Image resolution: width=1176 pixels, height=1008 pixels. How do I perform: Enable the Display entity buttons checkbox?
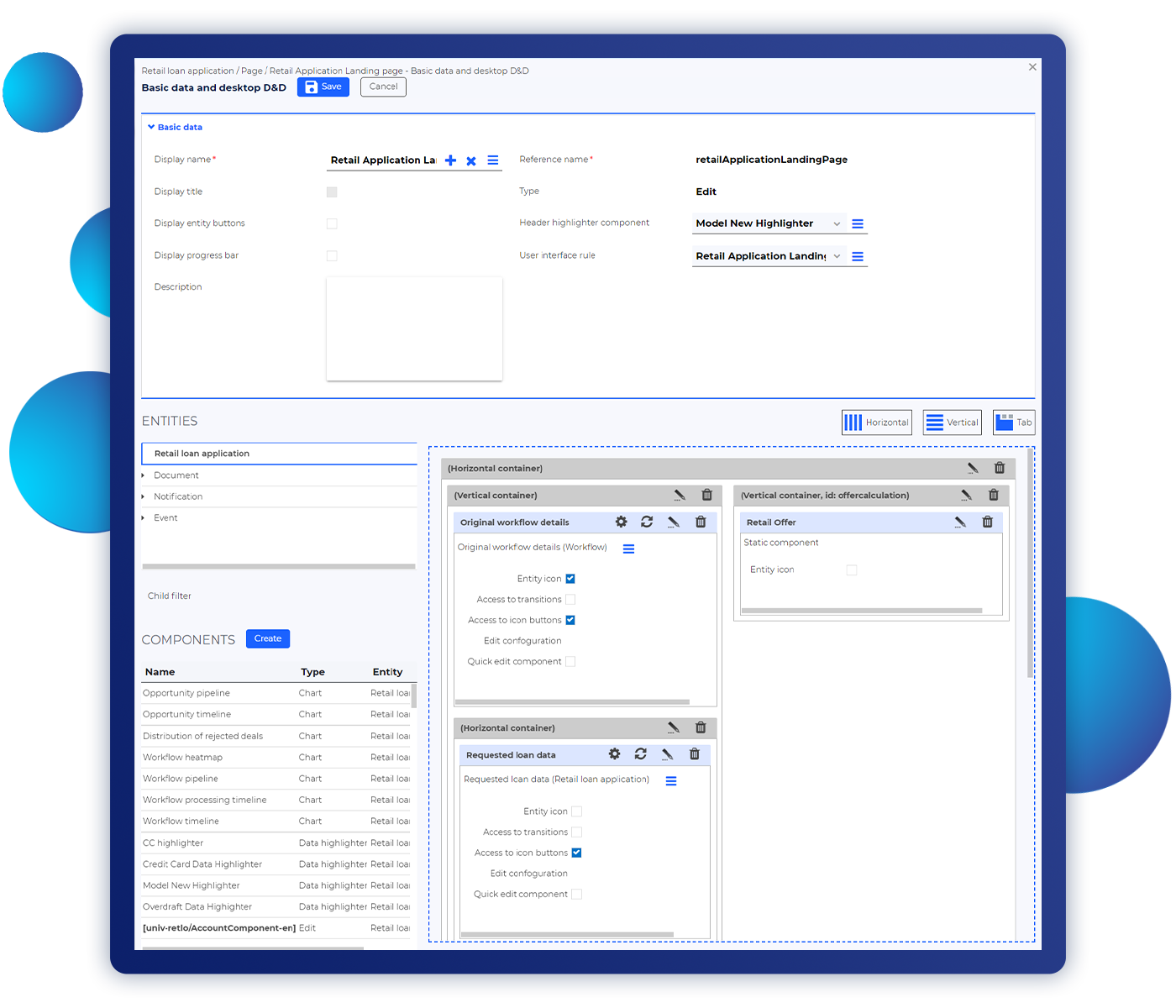[x=332, y=223]
